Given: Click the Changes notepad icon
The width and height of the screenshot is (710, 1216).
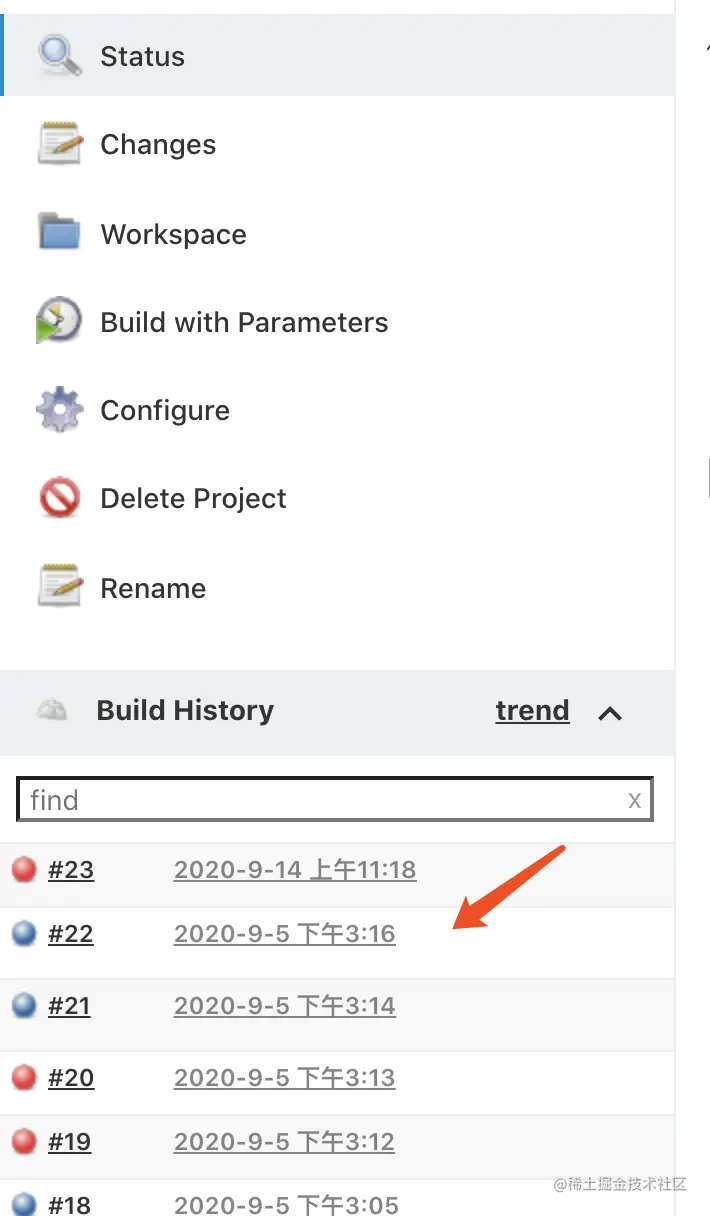Looking at the screenshot, I should click(59, 144).
